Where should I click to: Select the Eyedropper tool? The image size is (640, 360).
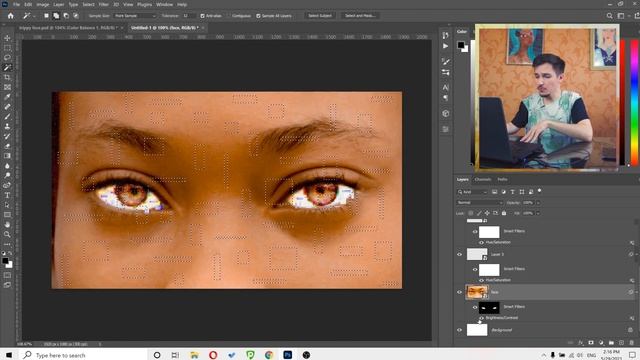[x=7, y=97]
